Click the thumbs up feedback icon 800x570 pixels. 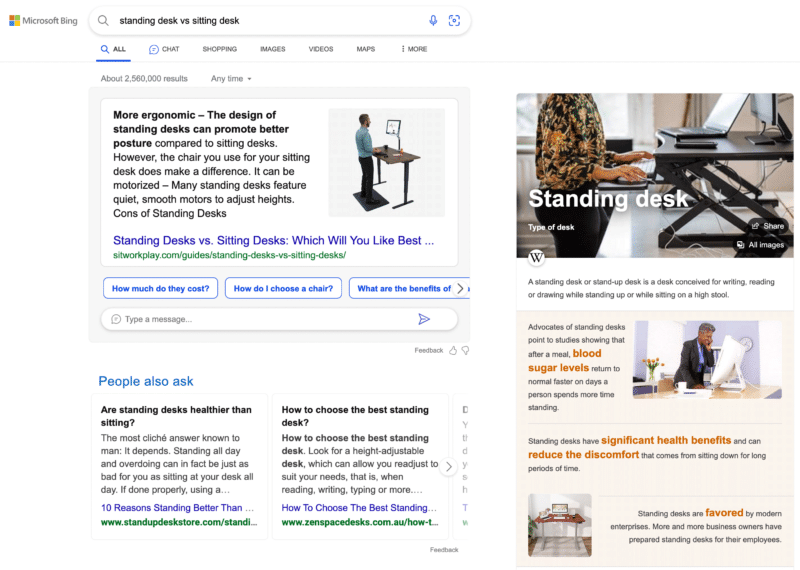coord(453,351)
